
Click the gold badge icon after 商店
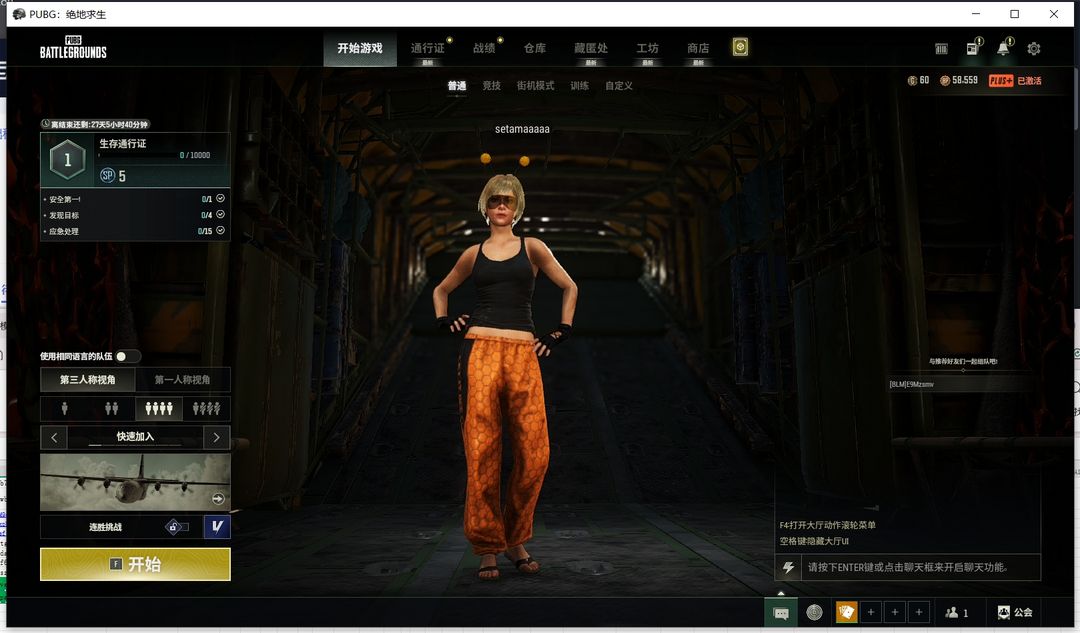(x=740, y=47)
